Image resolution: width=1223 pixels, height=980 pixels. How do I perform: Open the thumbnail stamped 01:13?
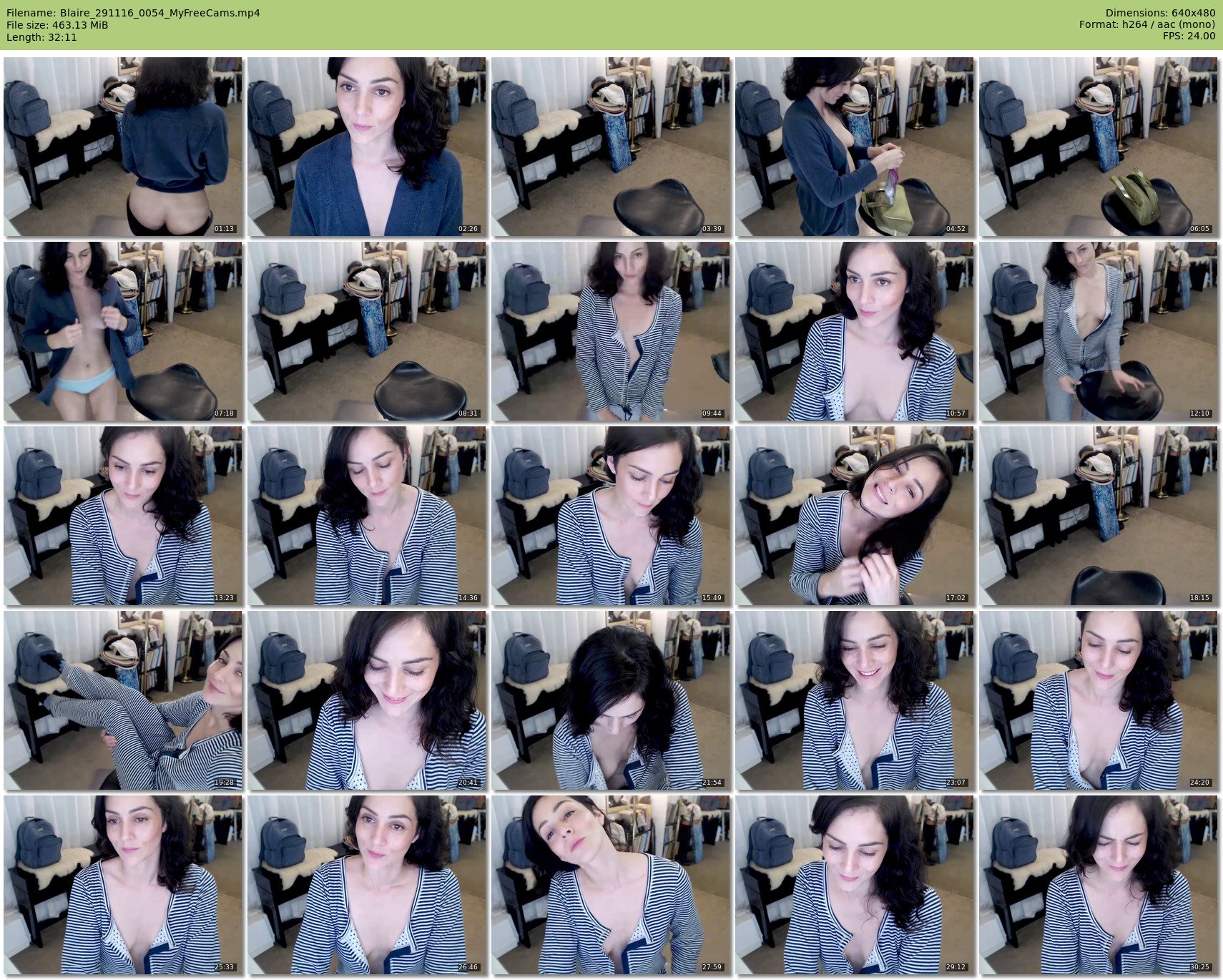pos(123,147)
